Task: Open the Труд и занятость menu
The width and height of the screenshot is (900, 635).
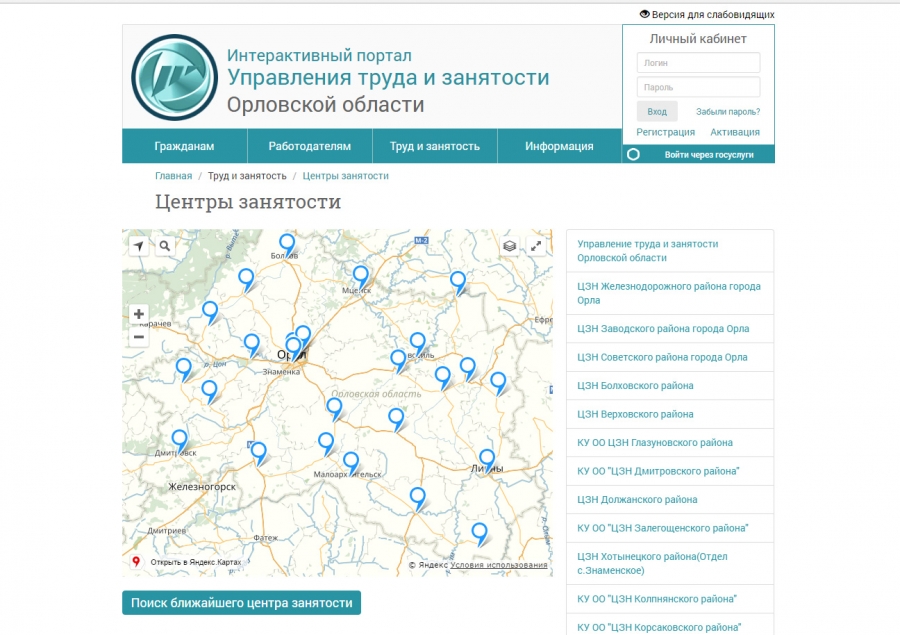Action: click(435, 146)
